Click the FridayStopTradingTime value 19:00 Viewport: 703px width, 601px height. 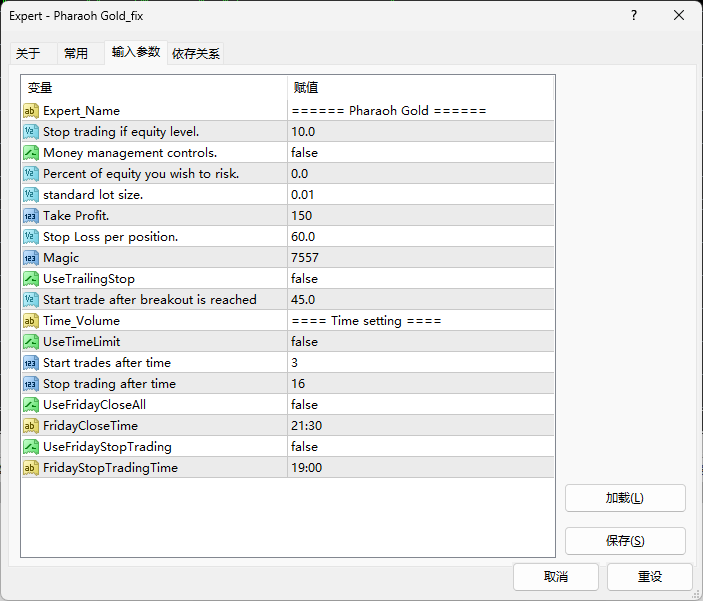(307, 468)
